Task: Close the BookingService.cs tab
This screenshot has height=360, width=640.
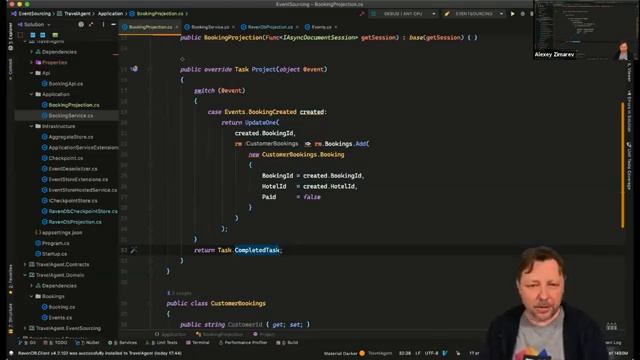Action: click(x=233, y=27)
